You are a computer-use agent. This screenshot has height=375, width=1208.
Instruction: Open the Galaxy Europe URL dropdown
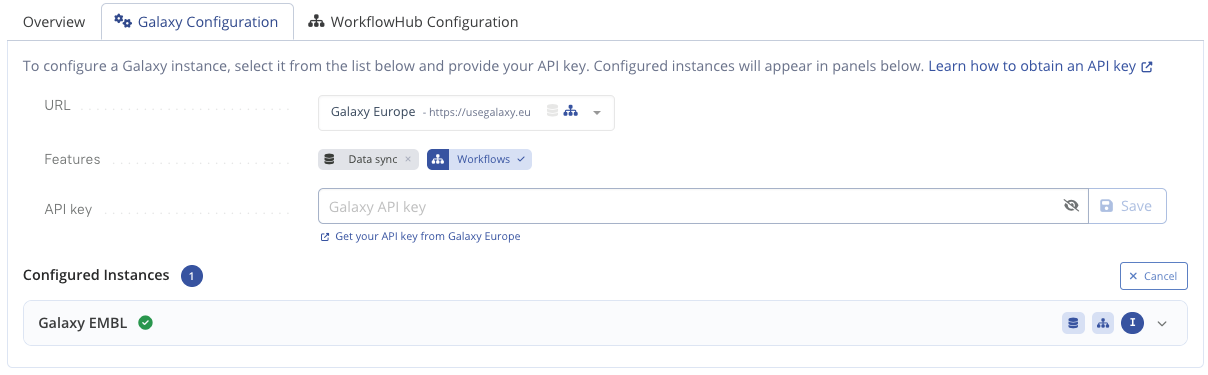(466, 112)
